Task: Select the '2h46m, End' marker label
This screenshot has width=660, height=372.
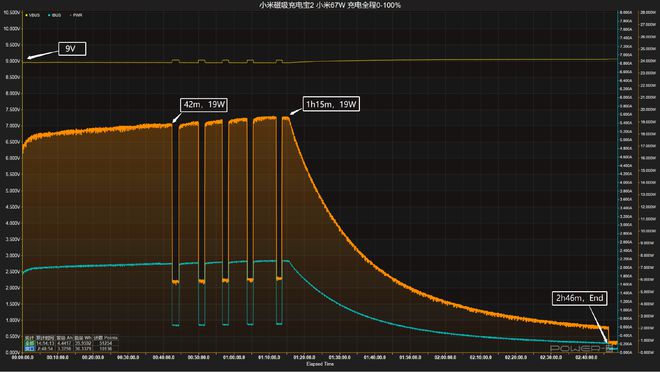Action: 580,298
